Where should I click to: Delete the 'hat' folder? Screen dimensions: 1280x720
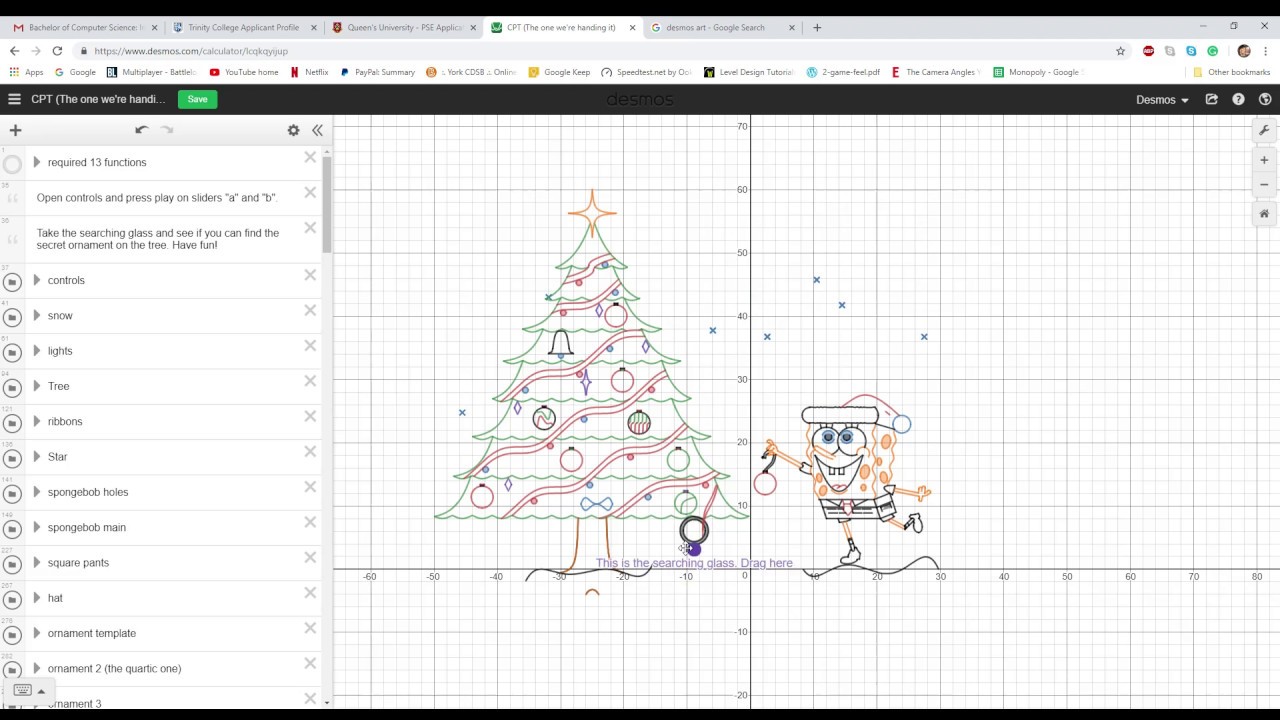coord(310,592)
